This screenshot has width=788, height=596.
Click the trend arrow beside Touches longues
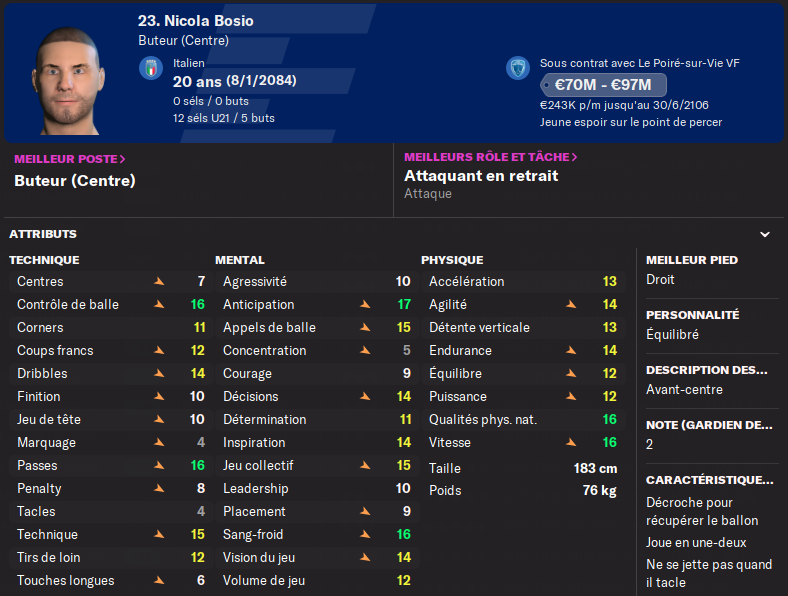pos(159,581)
